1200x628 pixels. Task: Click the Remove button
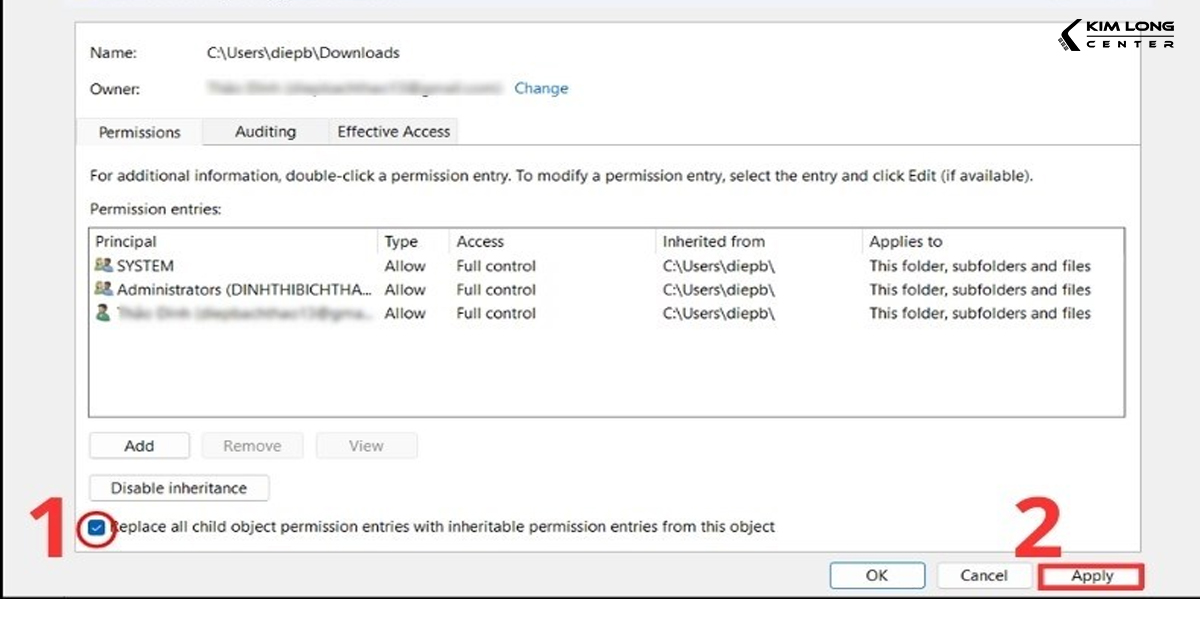[x=252, y=446]
